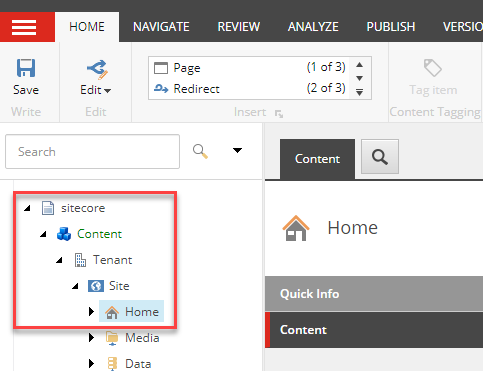This screenshot has height=371, width=483.
Task: Switch to the PUBLISH ribbon tab
Action: 391,27
